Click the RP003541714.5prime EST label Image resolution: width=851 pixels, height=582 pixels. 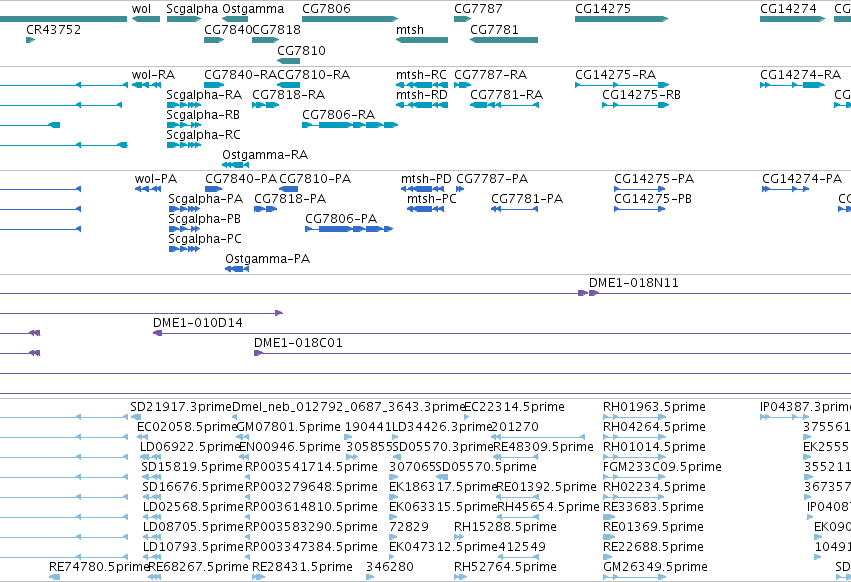[311, 467]
